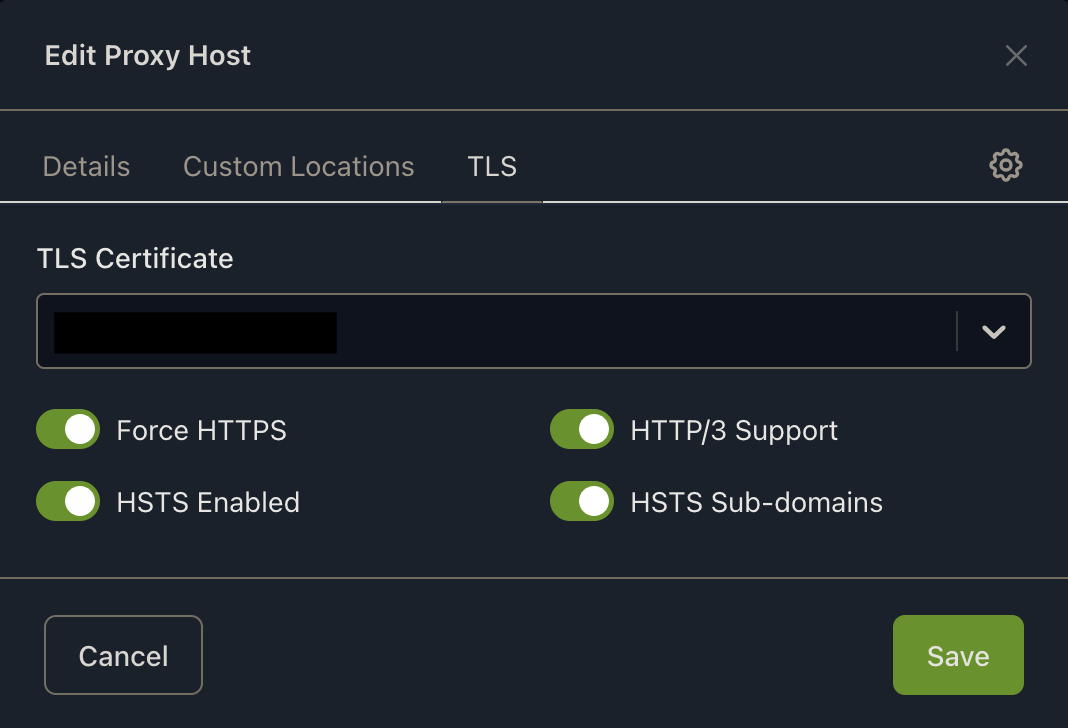
Task: Switch off HSTS Sub-domains toggle
Action: [582, 501]
